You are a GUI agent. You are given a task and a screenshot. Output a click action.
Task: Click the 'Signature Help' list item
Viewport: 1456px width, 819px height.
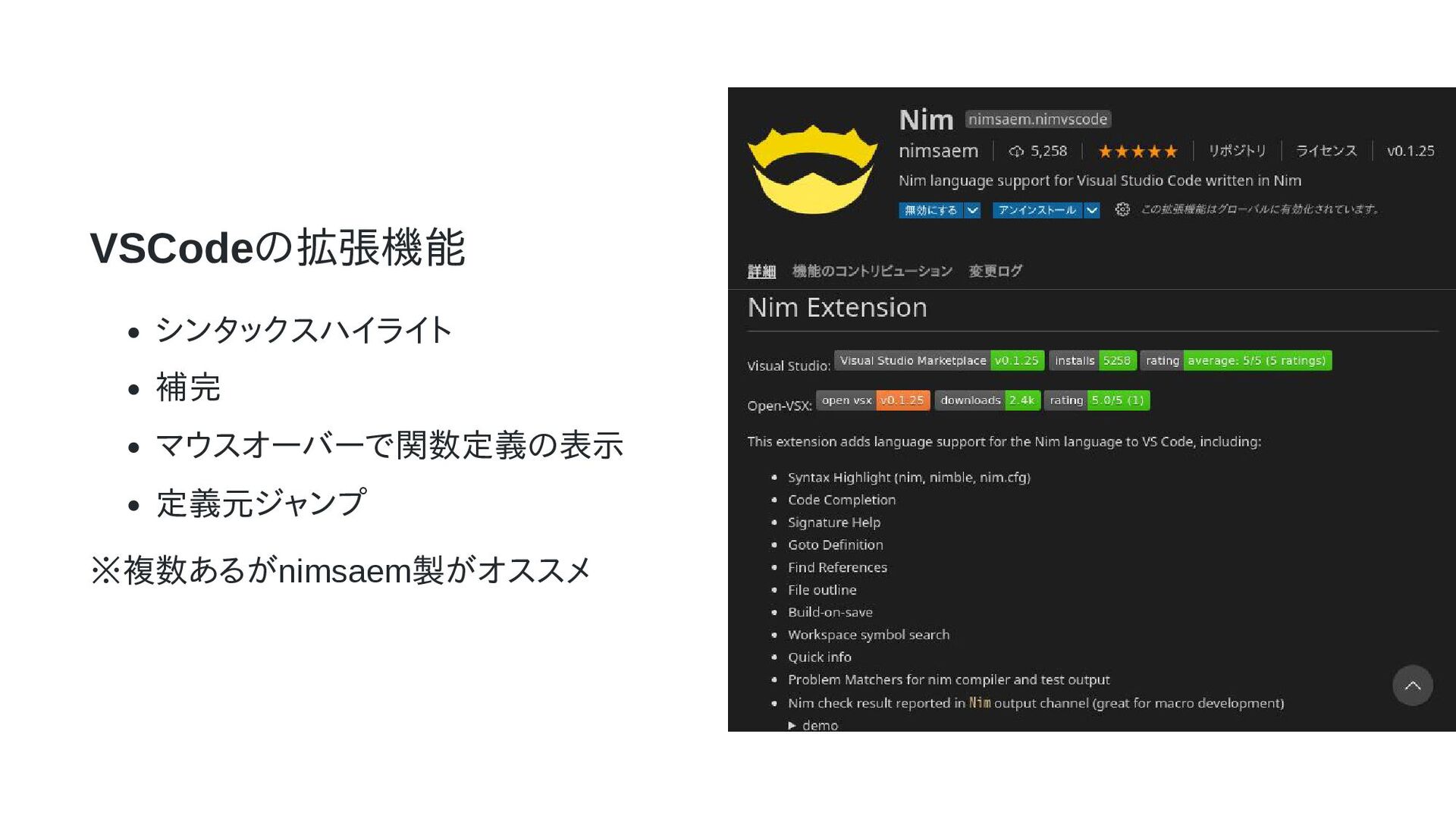tap(834, 522)
